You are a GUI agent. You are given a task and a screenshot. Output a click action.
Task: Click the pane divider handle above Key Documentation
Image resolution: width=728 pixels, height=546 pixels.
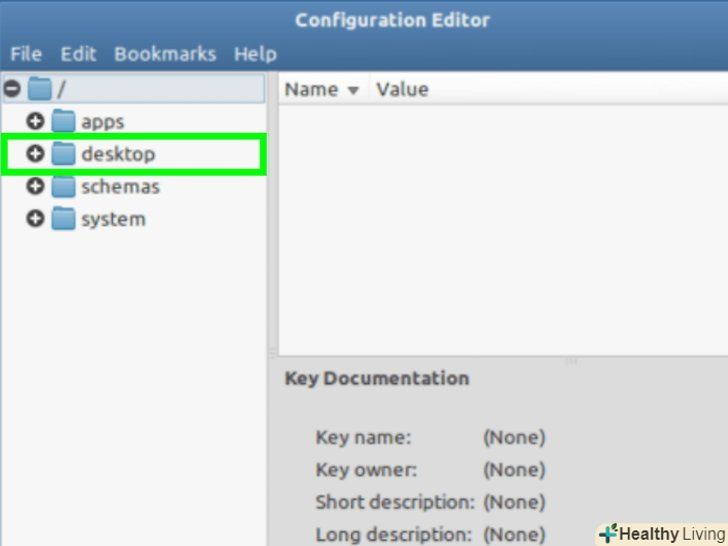click(x=571, y=360)
